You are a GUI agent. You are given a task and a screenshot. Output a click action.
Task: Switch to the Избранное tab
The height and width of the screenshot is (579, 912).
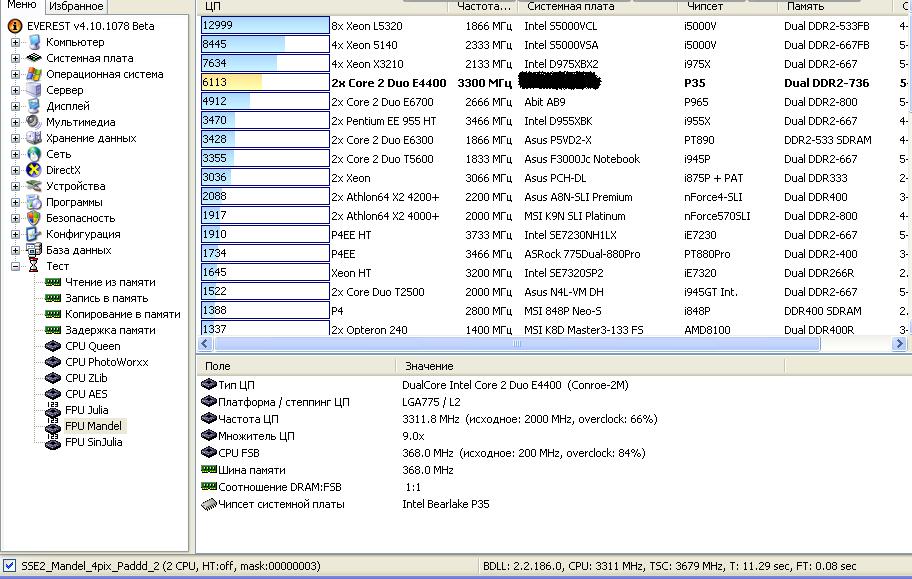tap(76, 6)
